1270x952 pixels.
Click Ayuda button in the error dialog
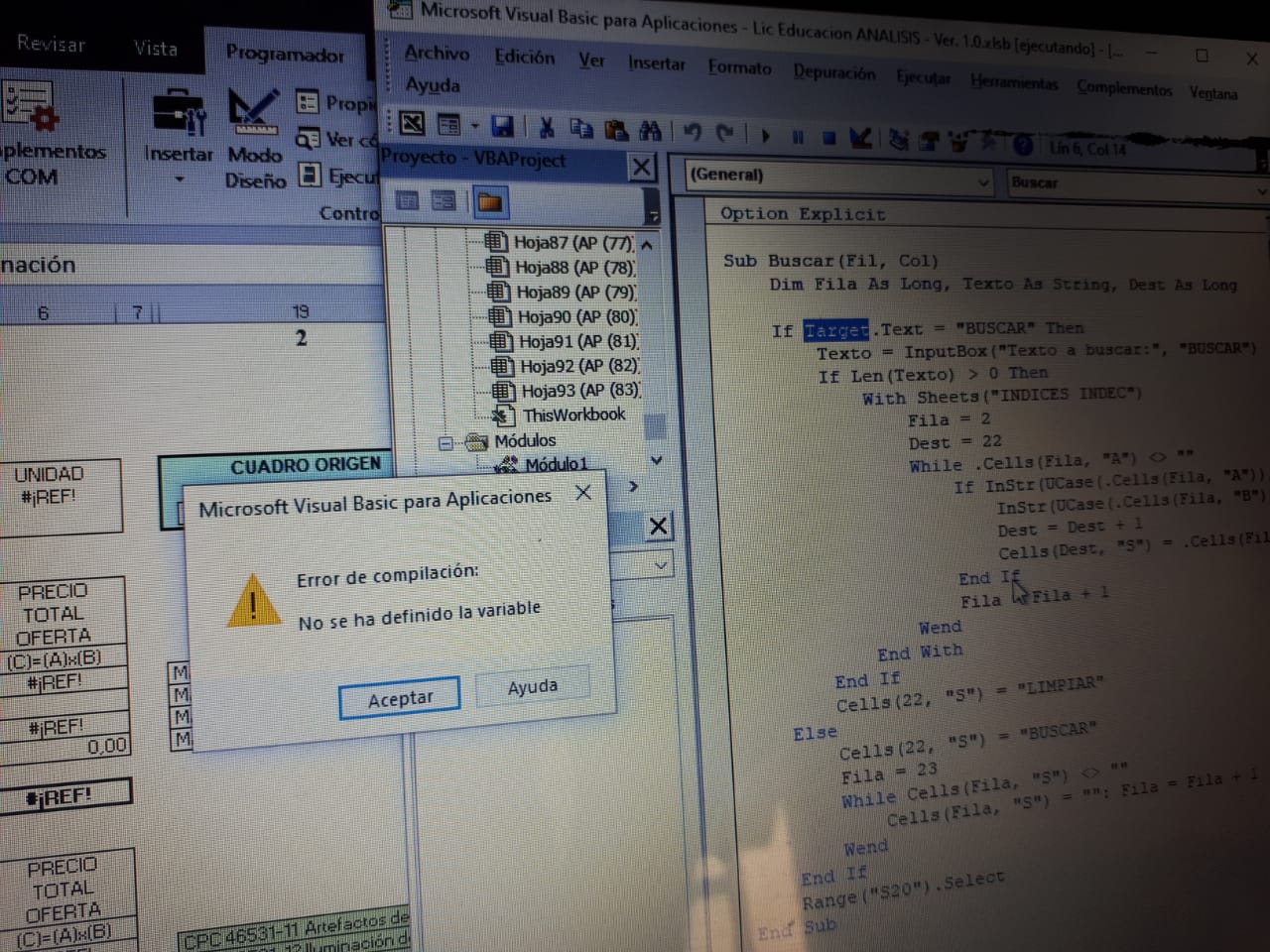tap(533, 686)
